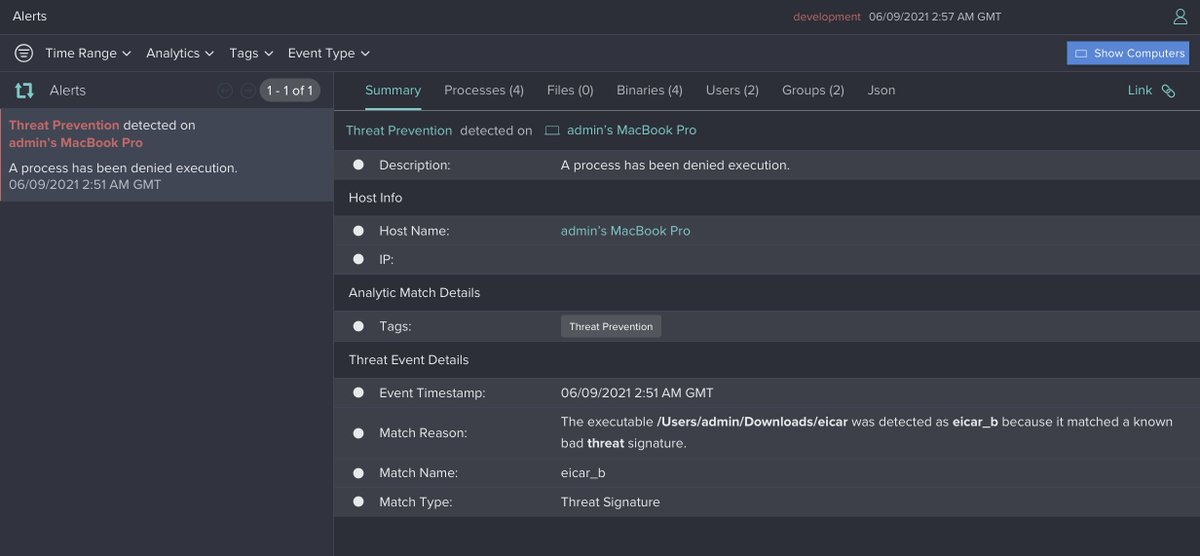The width and height of the screenshot is (1200, 556).
Task: Open the Json tab
Action: click(881, 90)
